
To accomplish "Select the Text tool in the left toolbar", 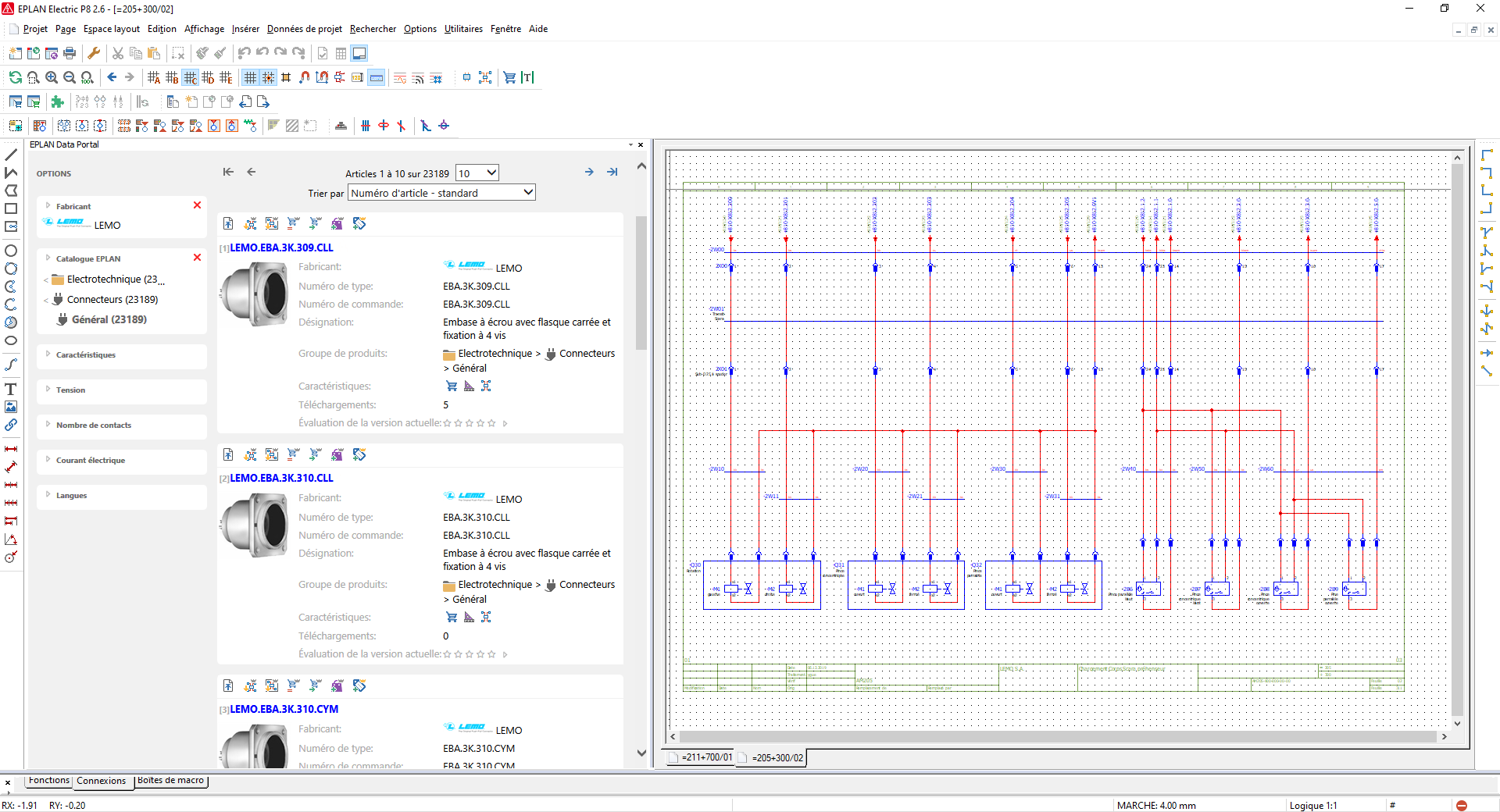I will click(11, 389).
